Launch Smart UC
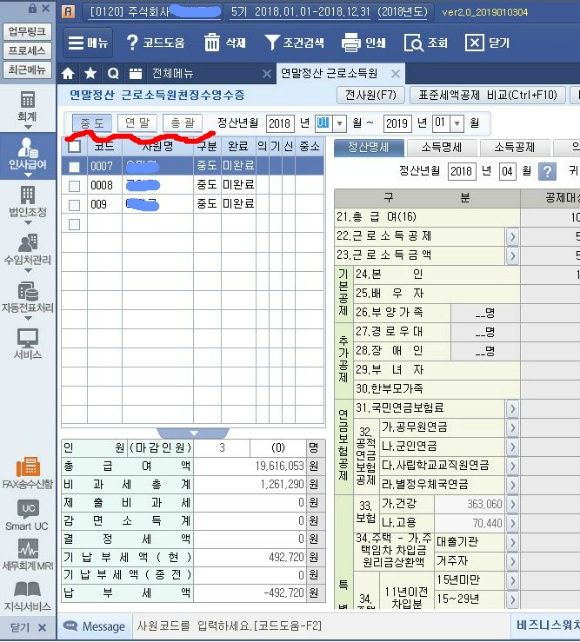Viewport: 580px width, 642px height. click(27, 515)
